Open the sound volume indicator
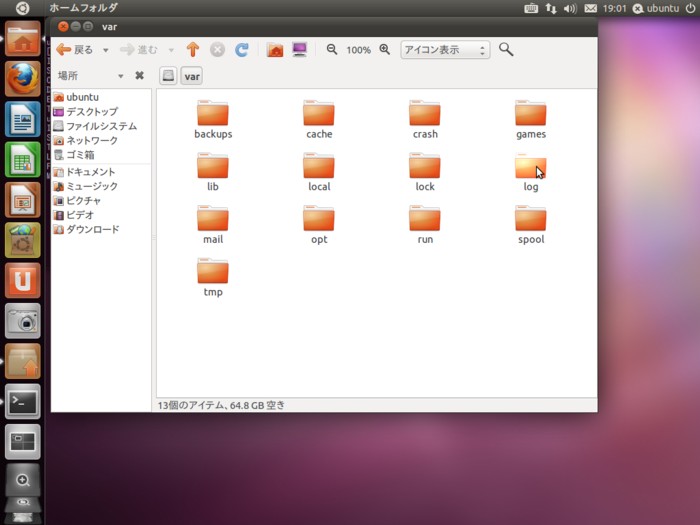 click(570, 8)
